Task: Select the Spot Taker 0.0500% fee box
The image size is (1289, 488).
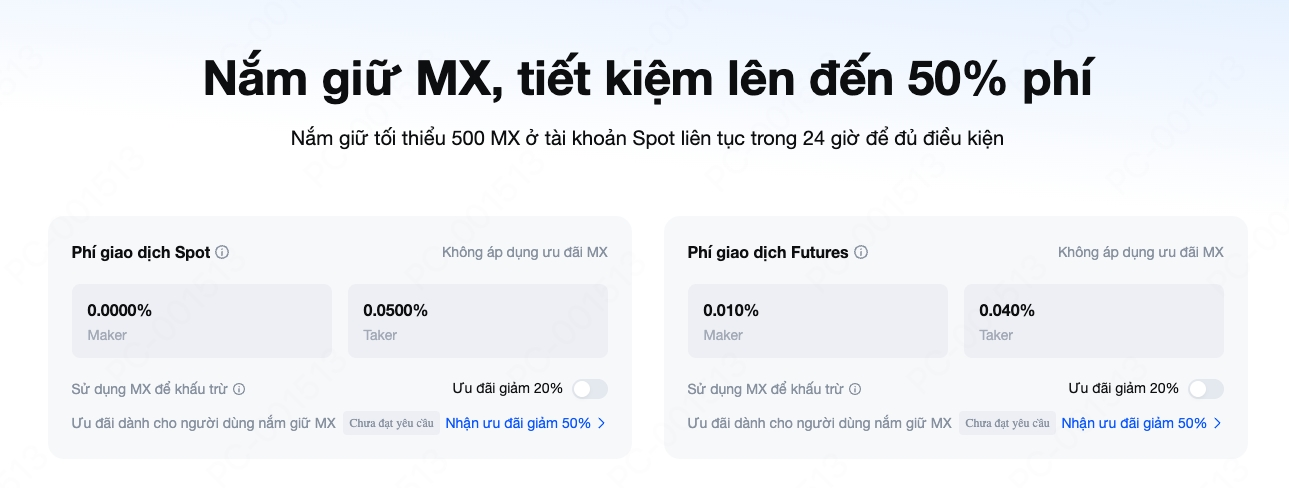Action: coord(477,321)
